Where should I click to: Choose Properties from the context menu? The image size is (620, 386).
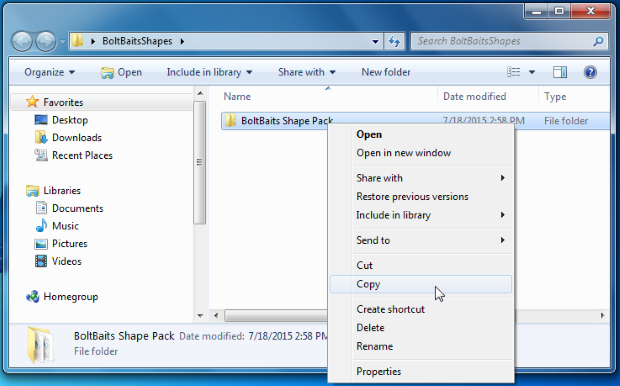click(421, 372)
